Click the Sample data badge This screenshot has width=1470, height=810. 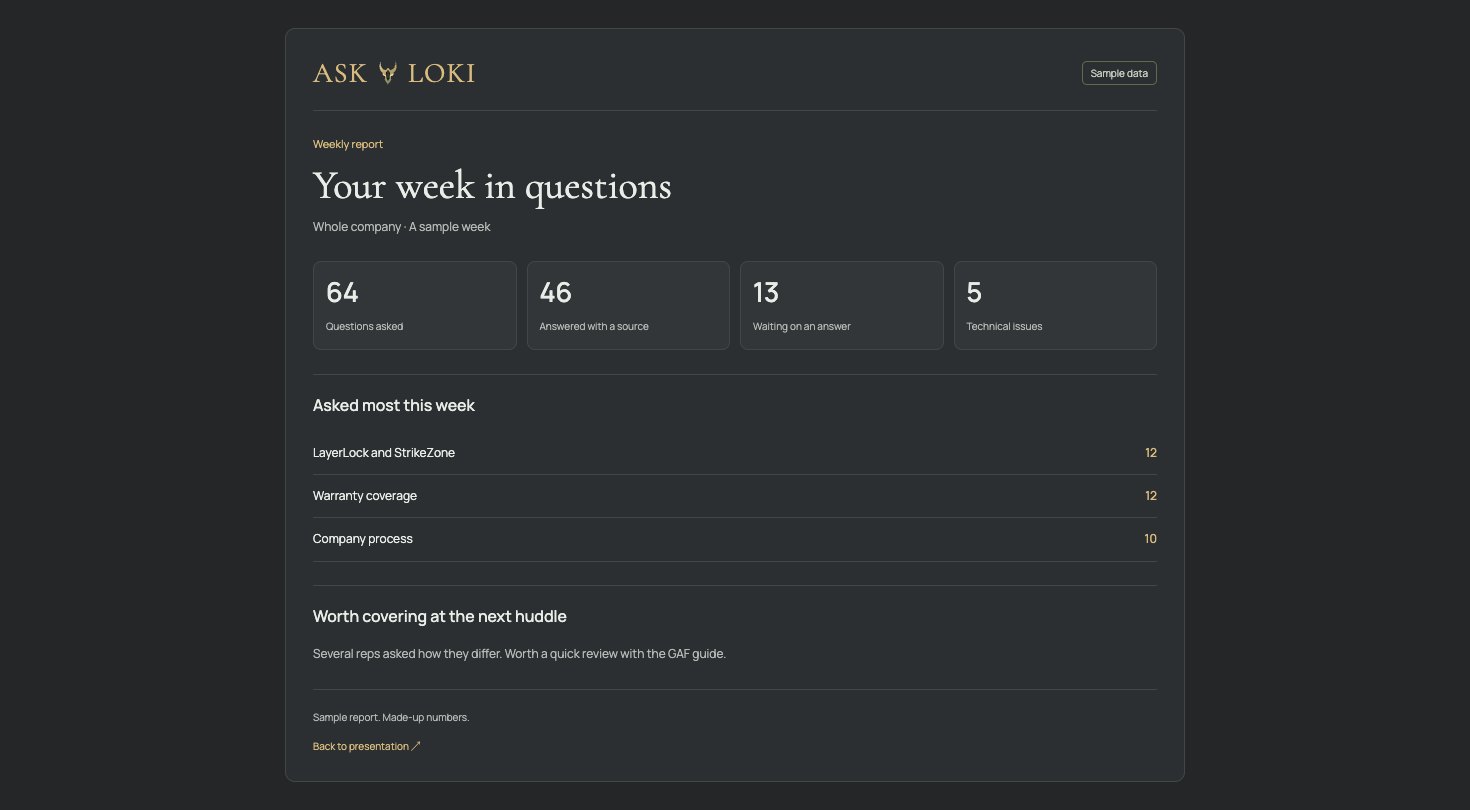1119,73
